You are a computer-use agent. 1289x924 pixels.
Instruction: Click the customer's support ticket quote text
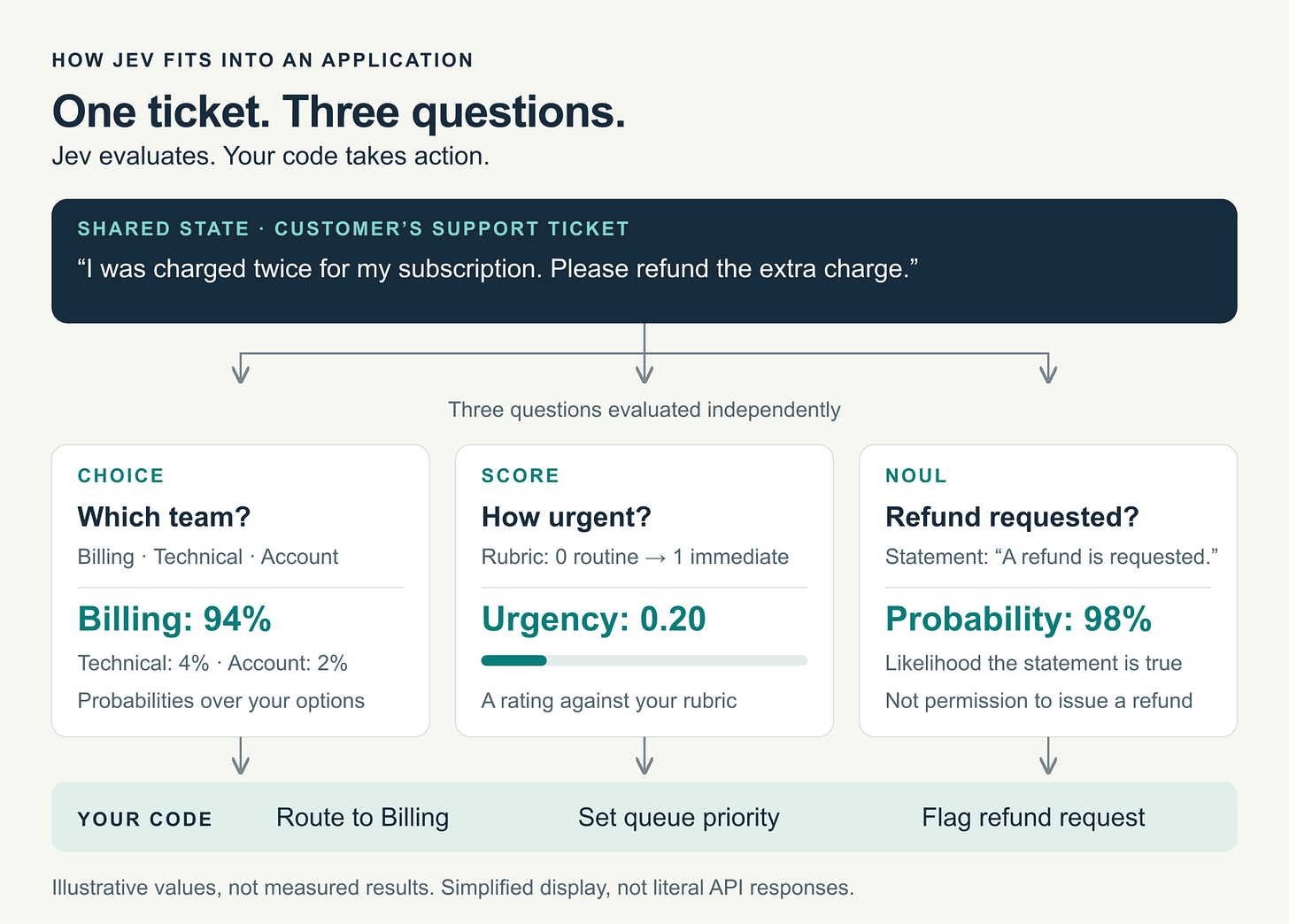tap(498, 268)
